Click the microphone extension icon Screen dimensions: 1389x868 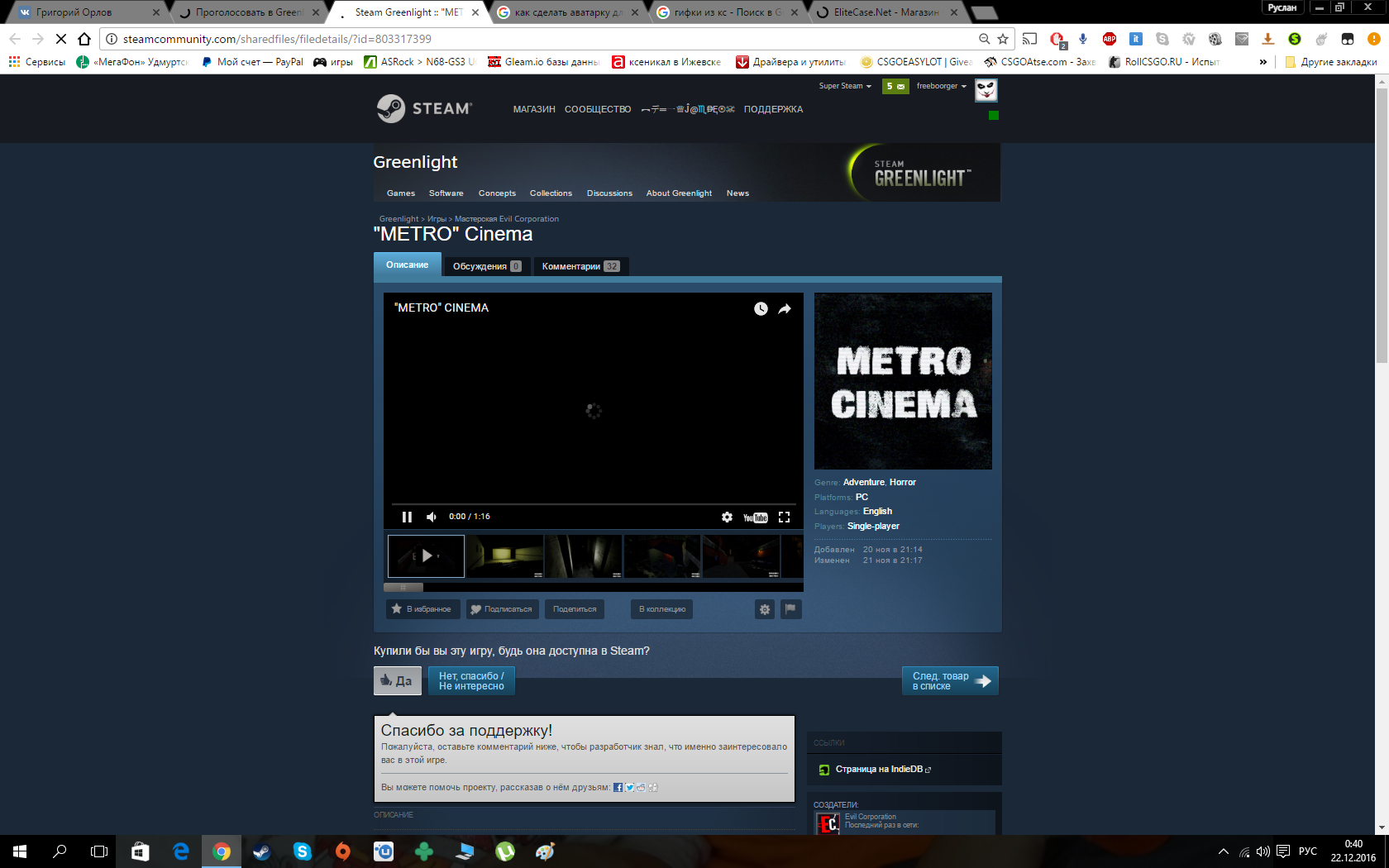point(1083,39)
